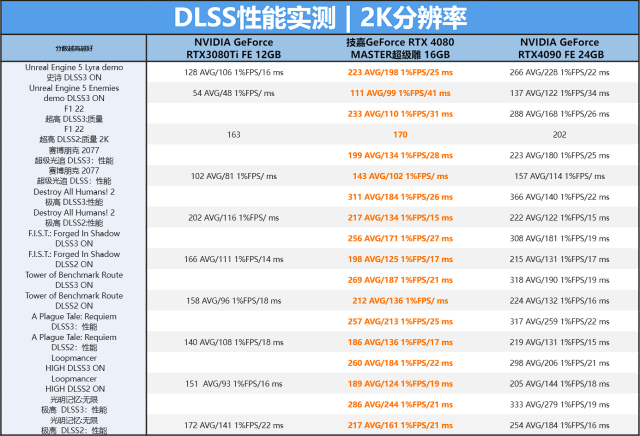The height and width of the screenshot is (436, 640).
Task: Click row label 'Unreal Engine 5 Lyra demo'
Action: point(74,67)
